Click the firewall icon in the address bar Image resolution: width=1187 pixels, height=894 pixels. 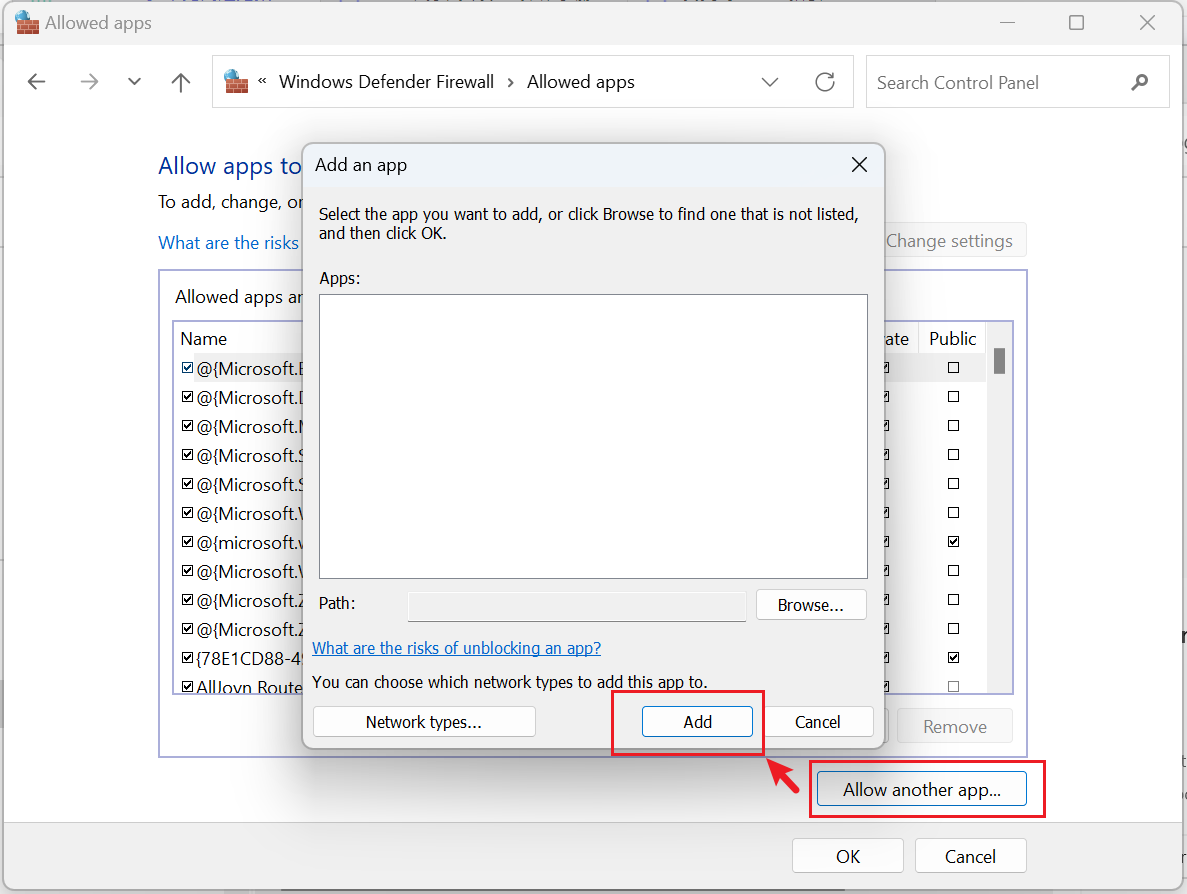click(x=236, y=82)
